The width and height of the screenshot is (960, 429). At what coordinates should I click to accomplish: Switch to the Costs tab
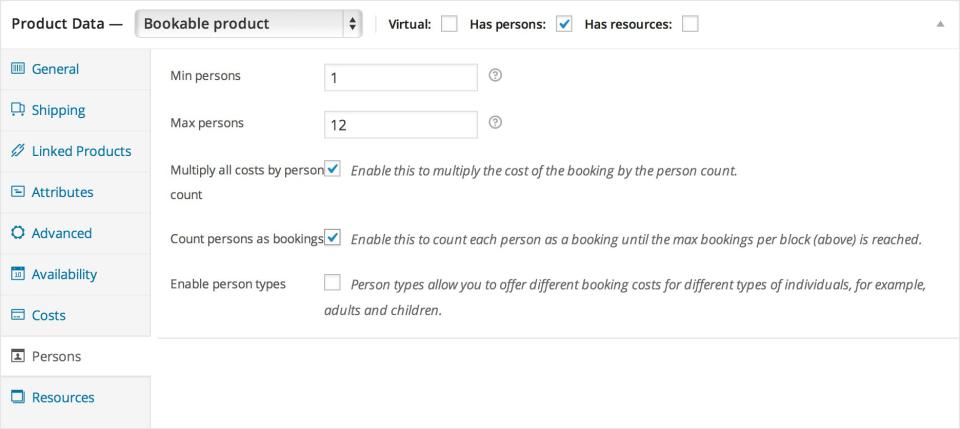click(x=48, y=315)
